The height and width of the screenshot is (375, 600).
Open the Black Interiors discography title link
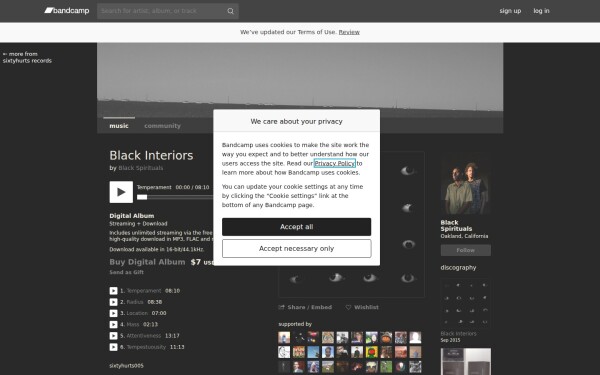(458, 334)
